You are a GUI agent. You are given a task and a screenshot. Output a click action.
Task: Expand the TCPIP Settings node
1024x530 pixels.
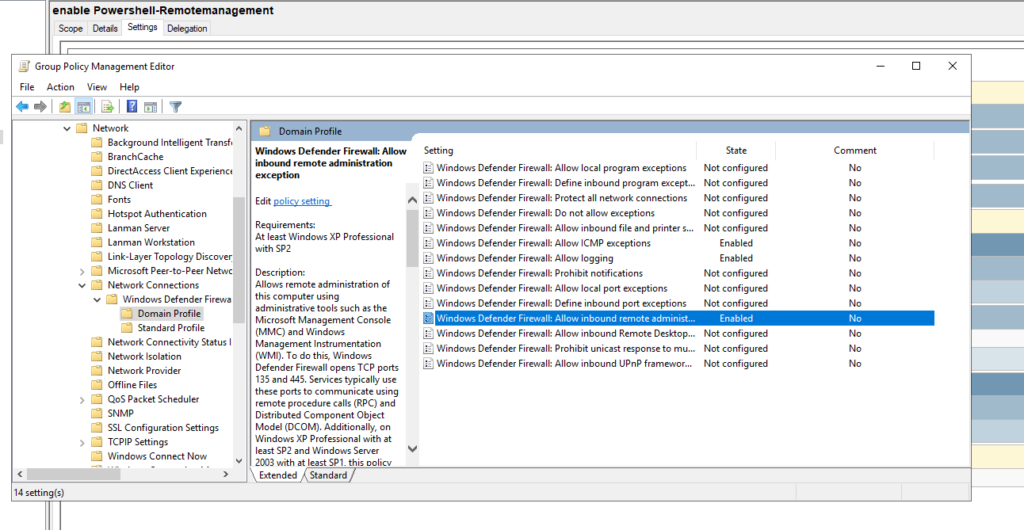[82, 442]
